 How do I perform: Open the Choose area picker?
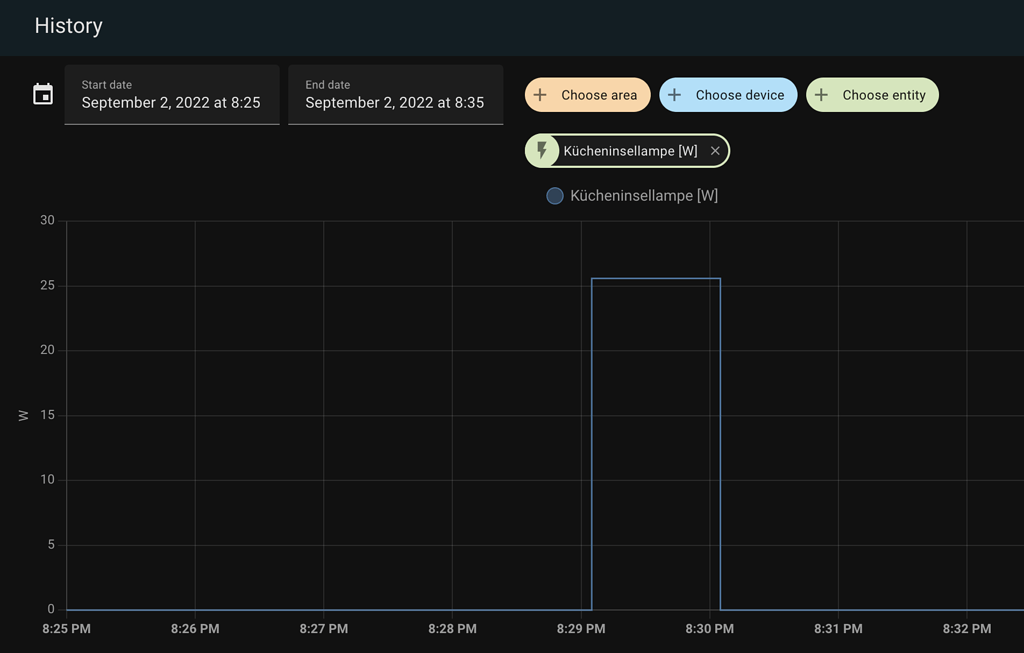[x=588, y=95]
